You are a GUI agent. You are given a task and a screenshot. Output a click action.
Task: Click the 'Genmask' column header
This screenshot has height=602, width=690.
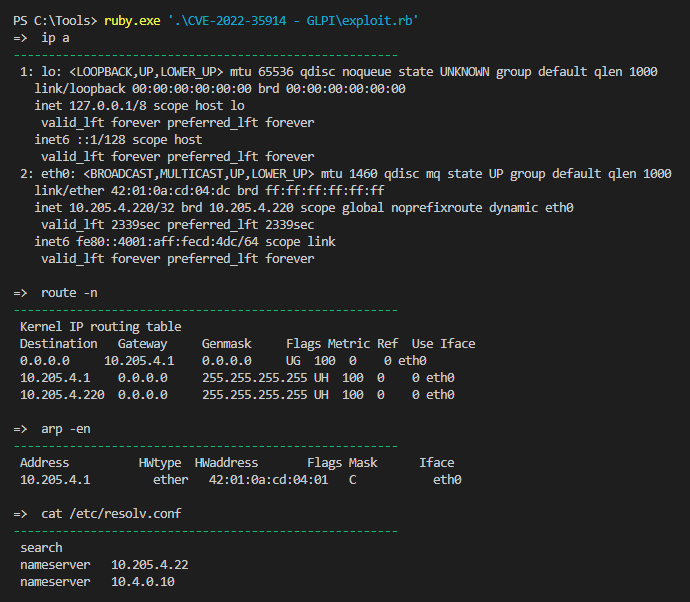pos(226,344)
